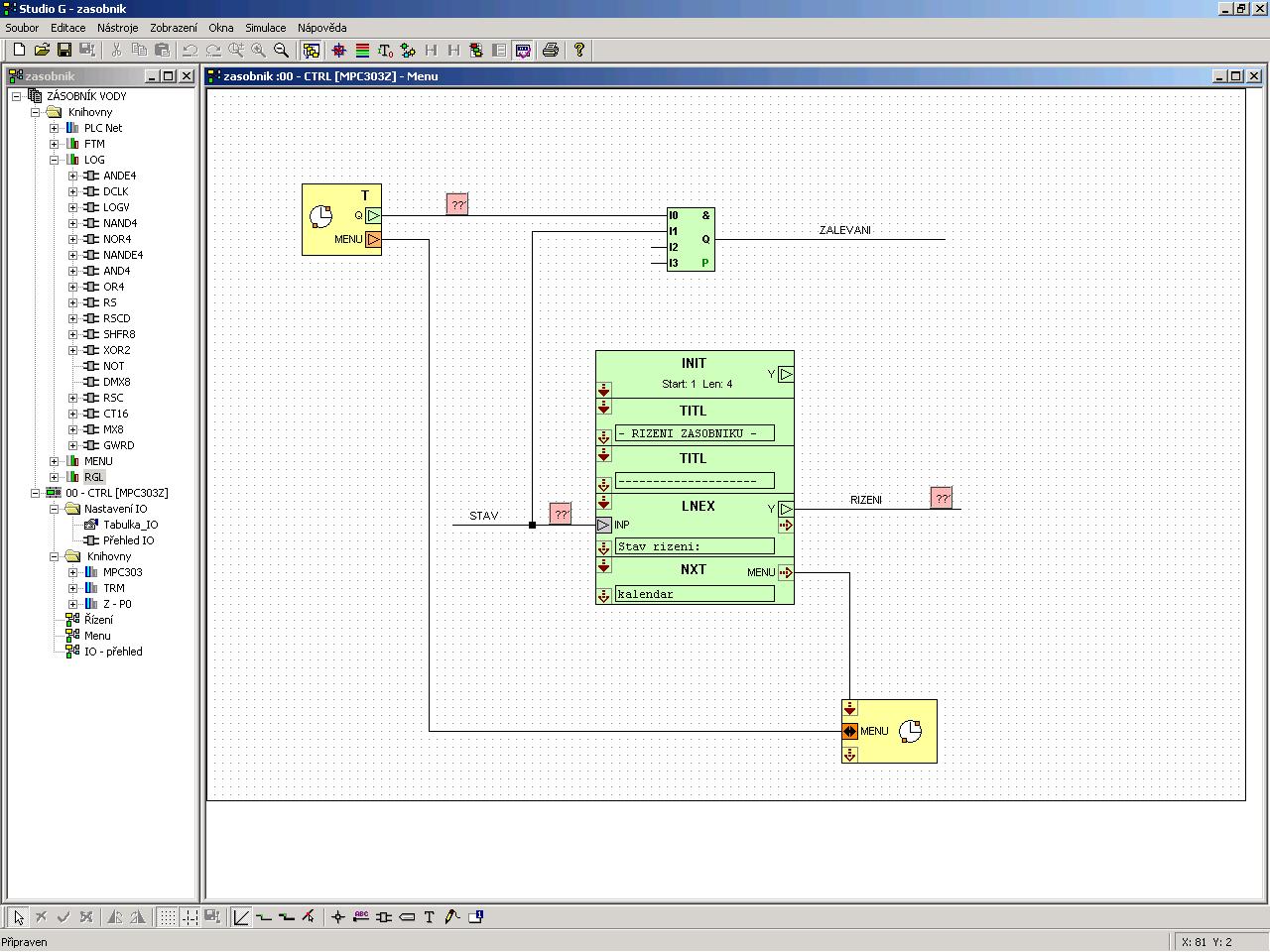Screen dimensions: 1270x952
Task: Expand the PLC Net library node
Action: (x=55, y=128)
